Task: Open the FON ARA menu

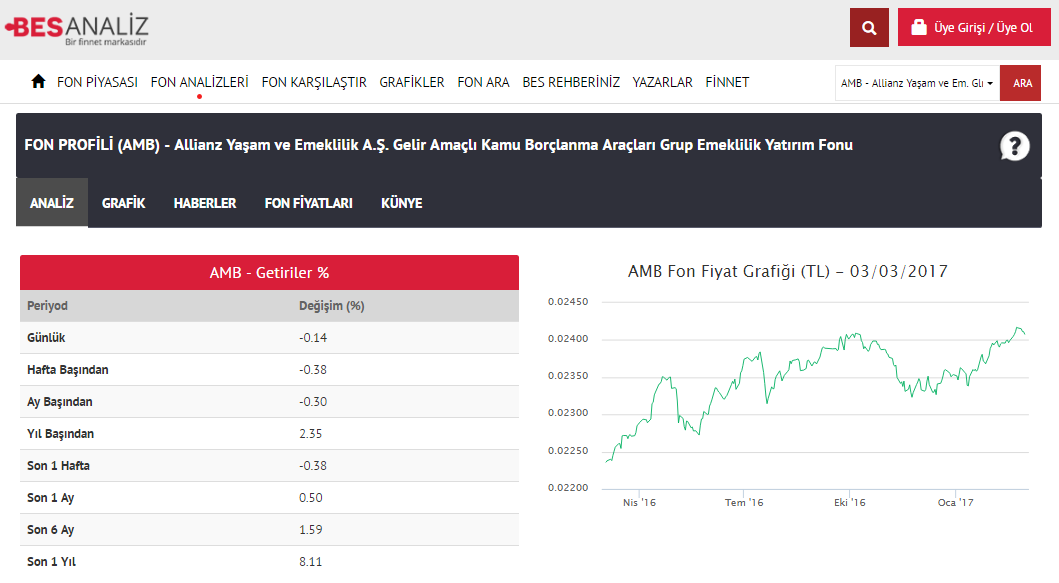Action: 484,82
